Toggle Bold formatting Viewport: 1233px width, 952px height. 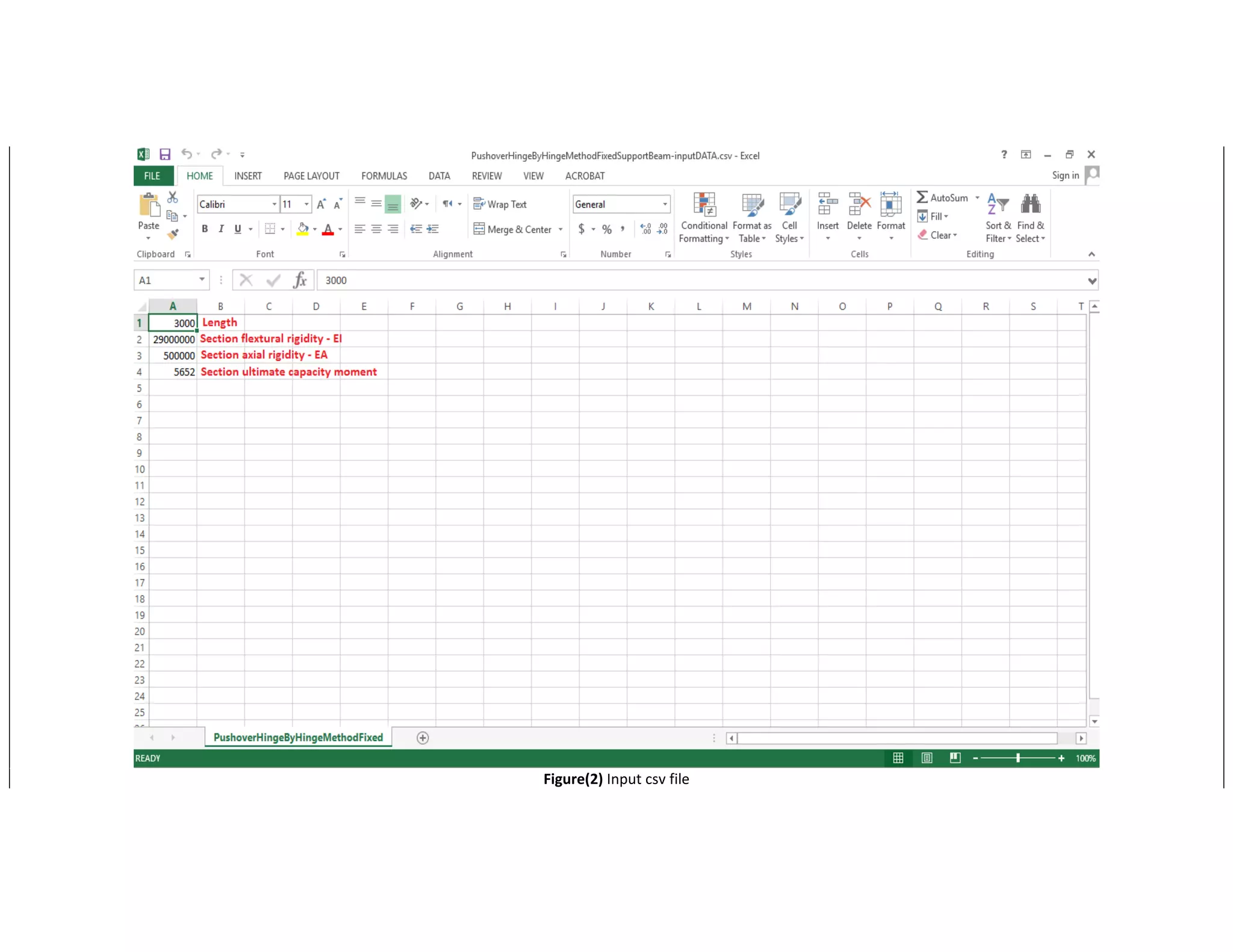[205, 229]
